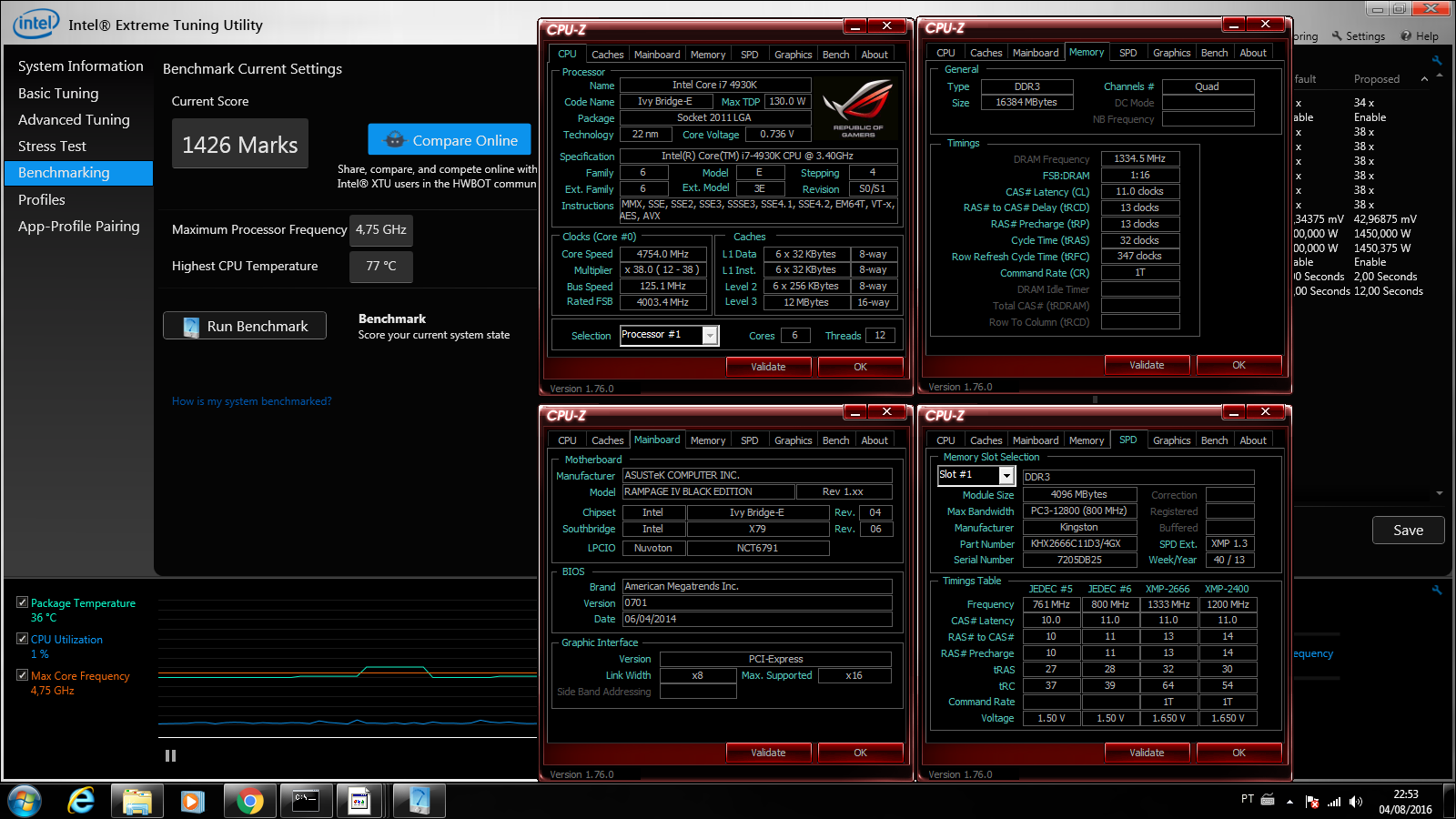Open Profiles section
The height and width of the screenshot is (819, 1456).
pyautogui.click(x=42, y=199)
